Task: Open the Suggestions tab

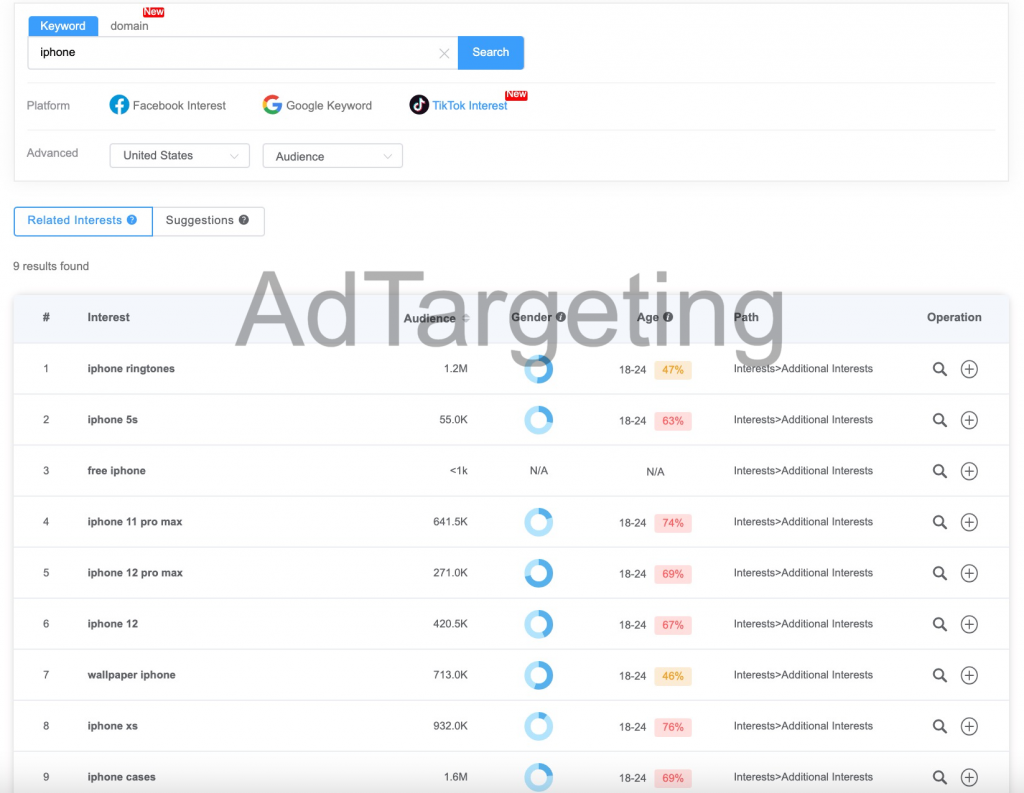Action: click(x=208, y=221)
